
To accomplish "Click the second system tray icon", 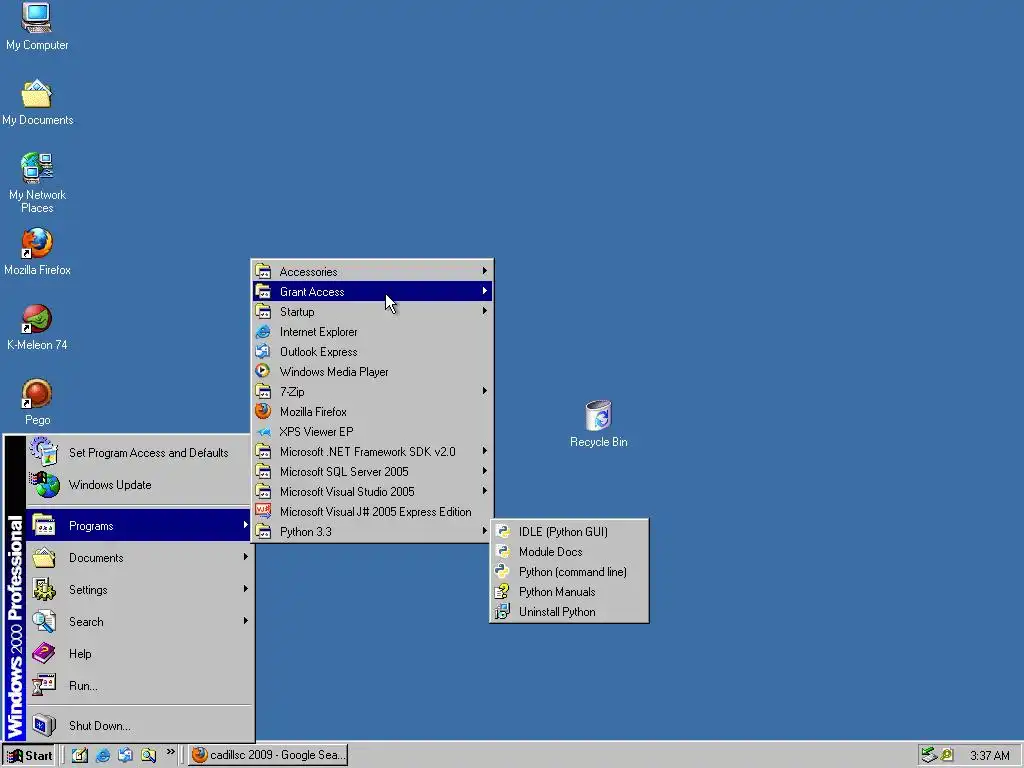I will tap(947, 755).
